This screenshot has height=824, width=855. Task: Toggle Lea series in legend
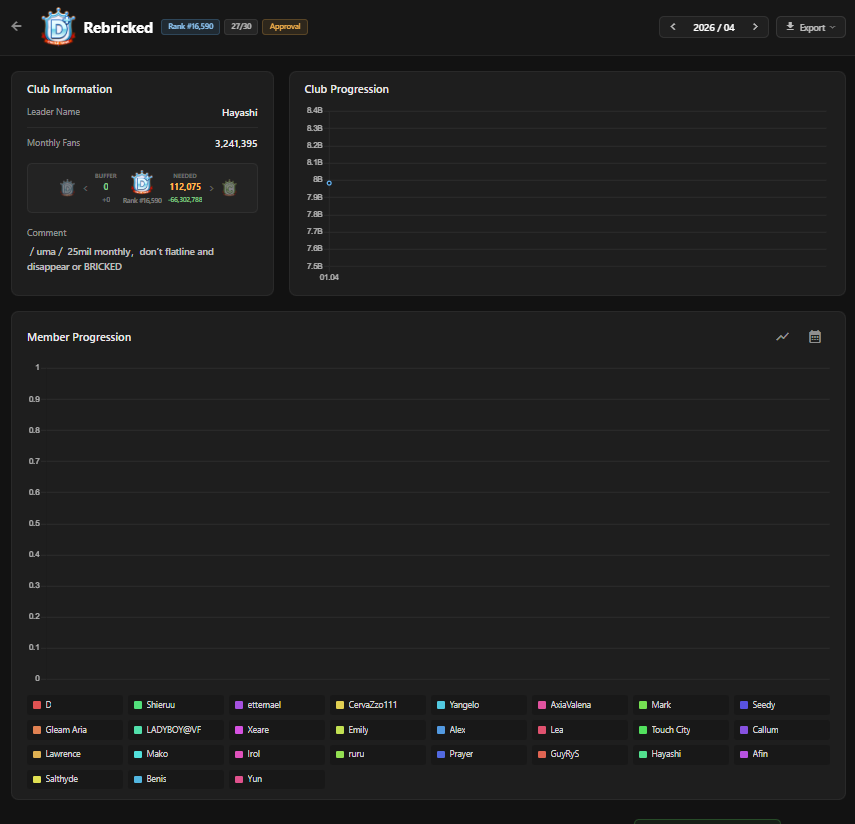[580, 730]
